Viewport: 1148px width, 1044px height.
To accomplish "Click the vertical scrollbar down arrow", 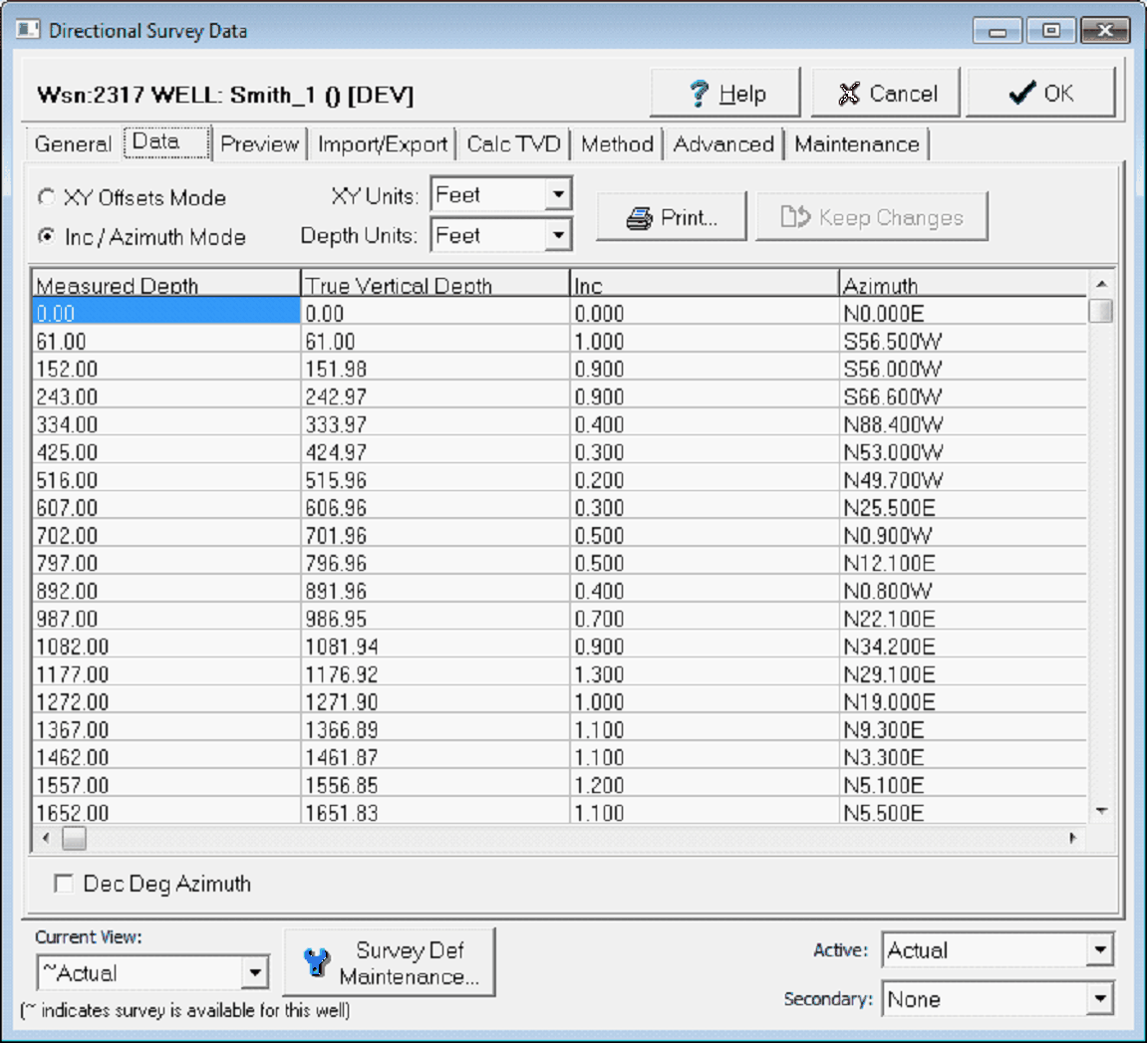I will click(x=1100, y=812).
